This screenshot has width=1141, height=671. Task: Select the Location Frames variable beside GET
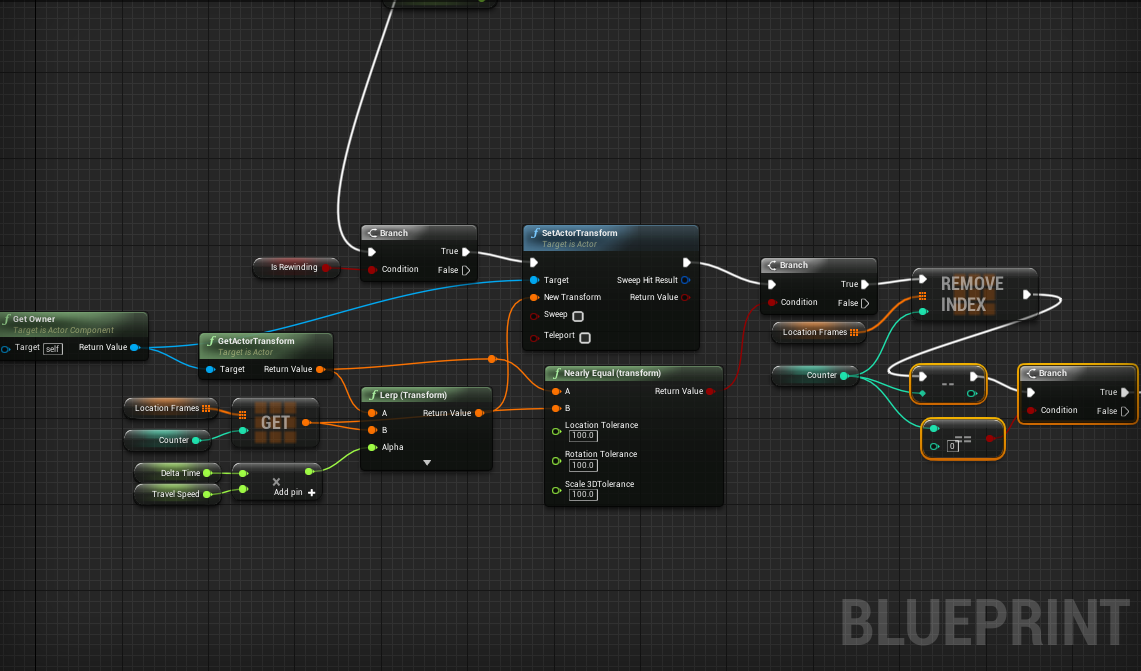[x=172, y=408]
